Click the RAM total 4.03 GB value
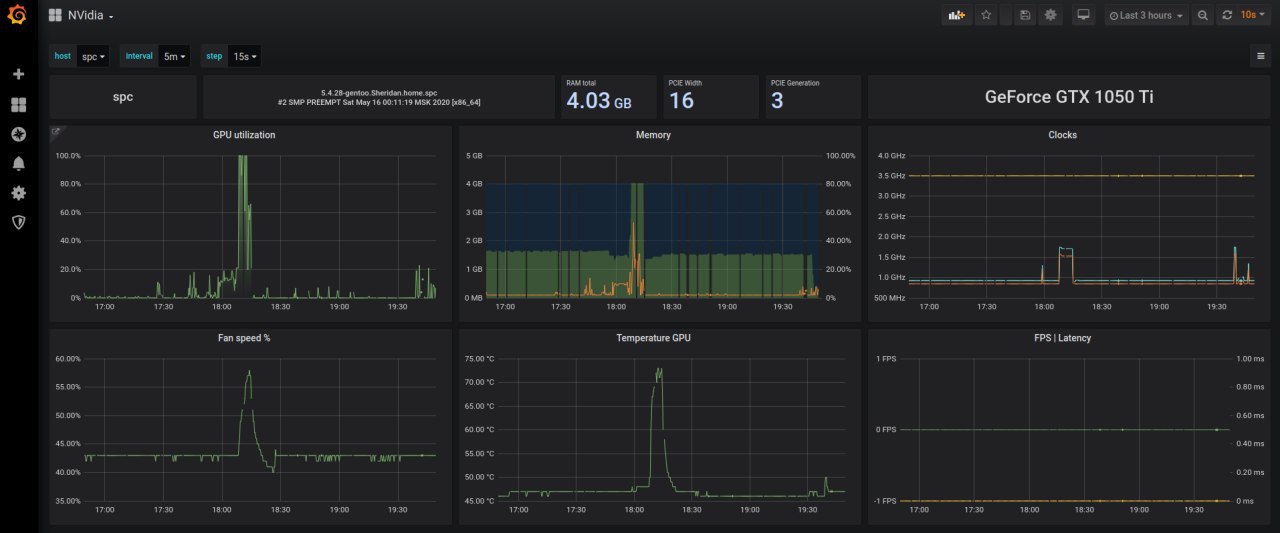Viewport: 1280px width, 533px height. pyautogui.click(x=599, y=101)
